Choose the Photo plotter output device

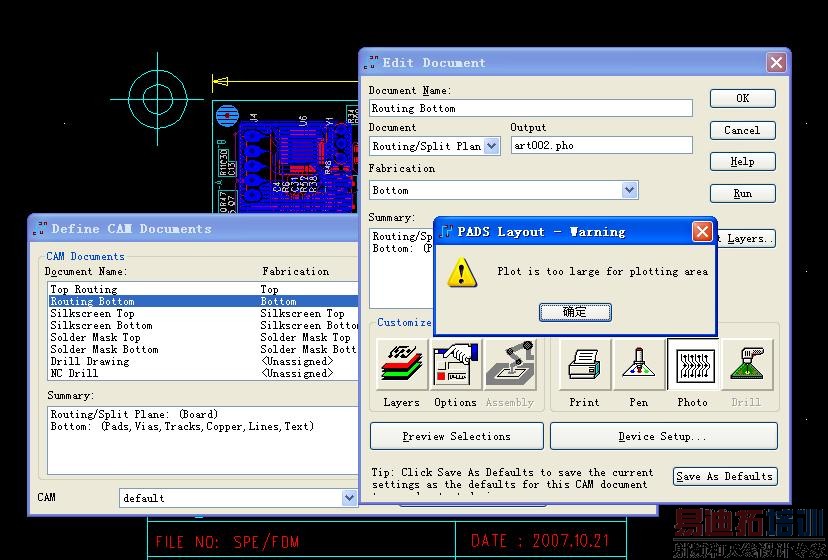click(x=693, y=366)
